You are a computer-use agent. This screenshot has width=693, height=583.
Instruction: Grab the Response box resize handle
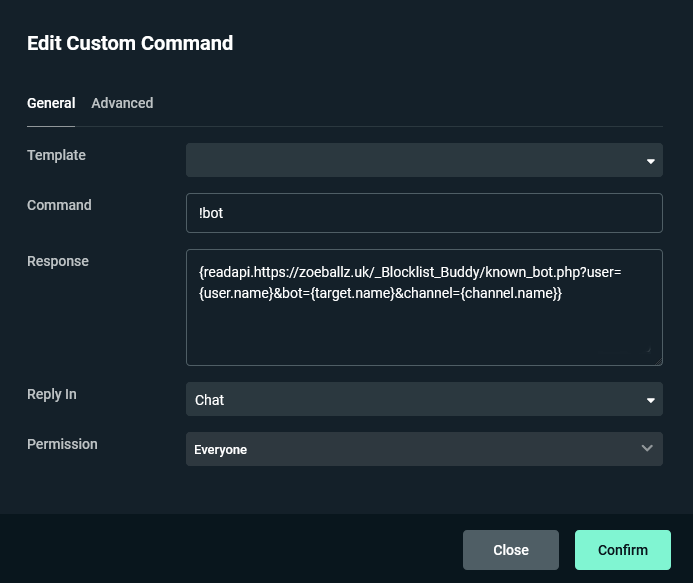[x=647, y=350]
